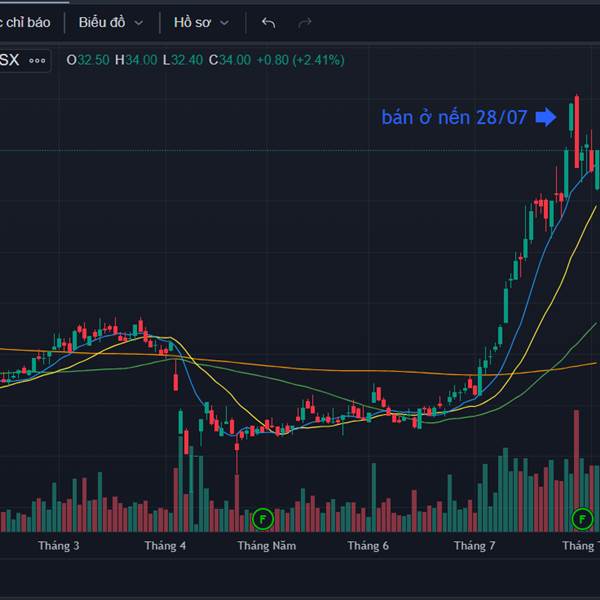Click the tallest red volume bar
The image size is (600, 600).
point(577,471)
